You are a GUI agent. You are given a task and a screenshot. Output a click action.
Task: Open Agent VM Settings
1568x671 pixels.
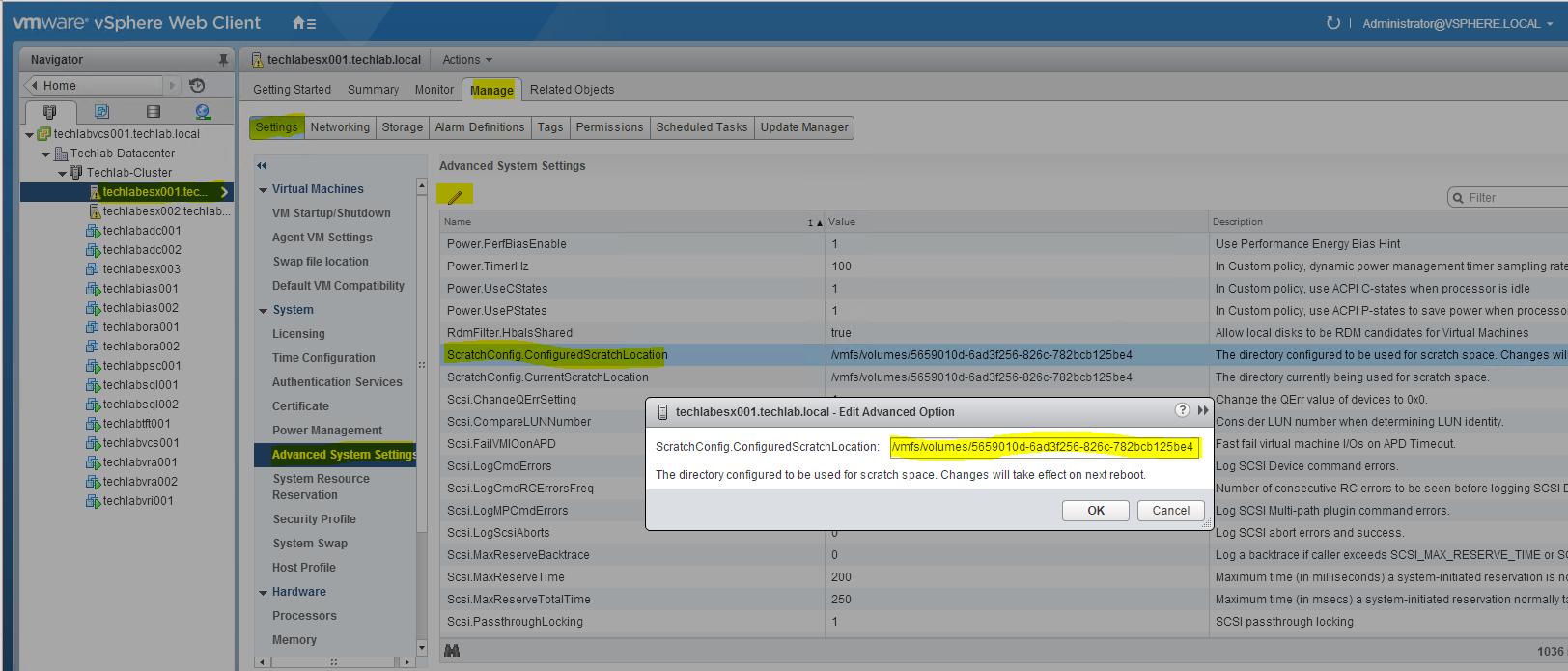322,238
